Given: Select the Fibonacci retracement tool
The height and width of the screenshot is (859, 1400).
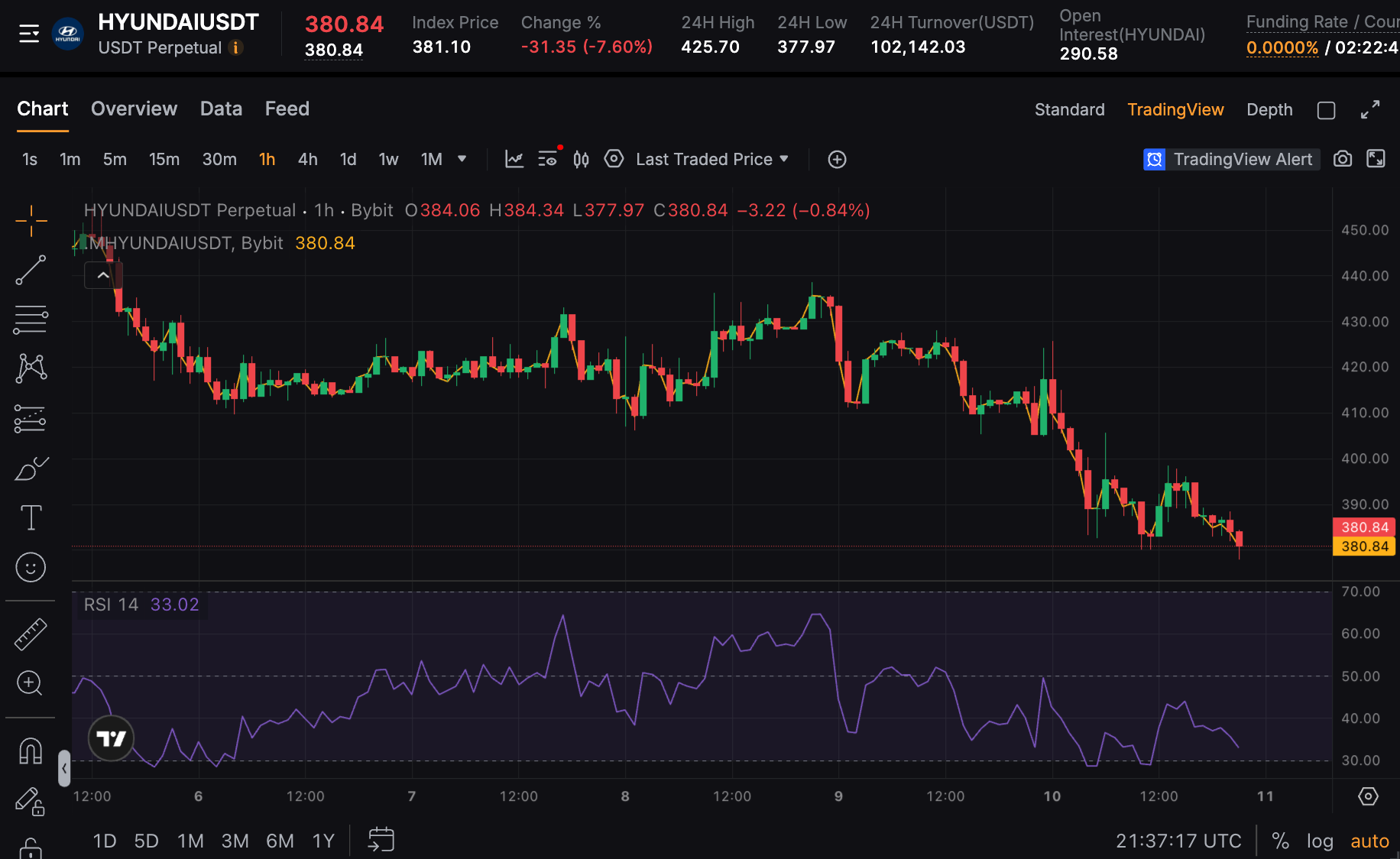Looking at the screenshot, I should [31, 319].
